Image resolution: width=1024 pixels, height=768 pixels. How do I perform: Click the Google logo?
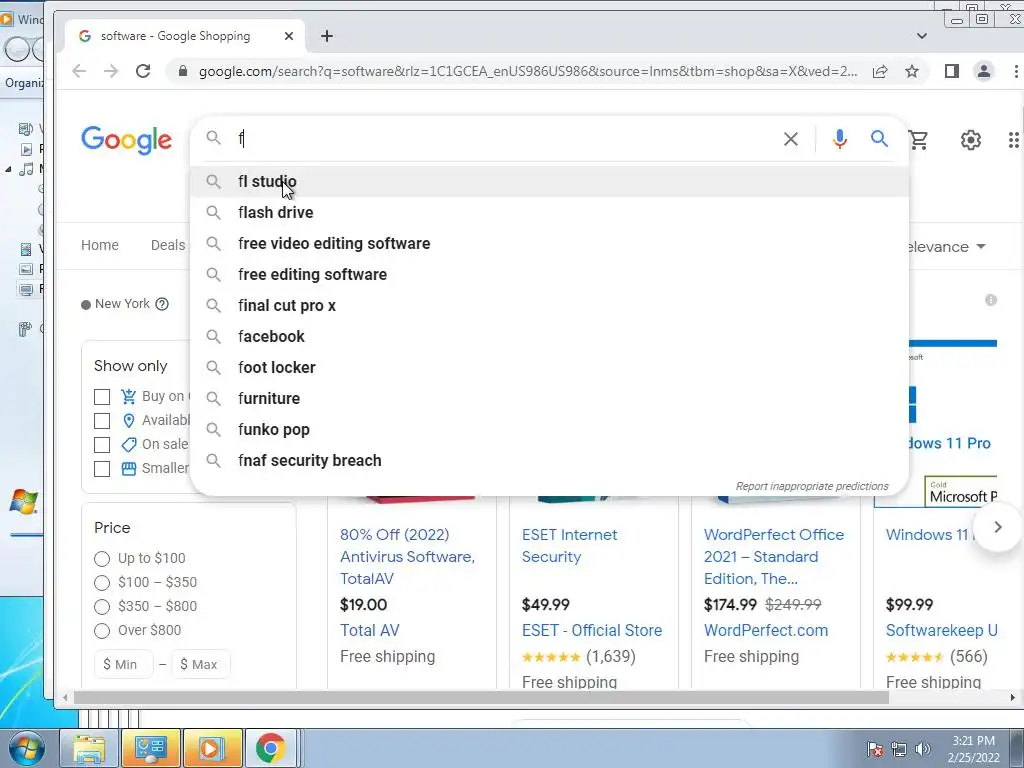tap(127, 140)
